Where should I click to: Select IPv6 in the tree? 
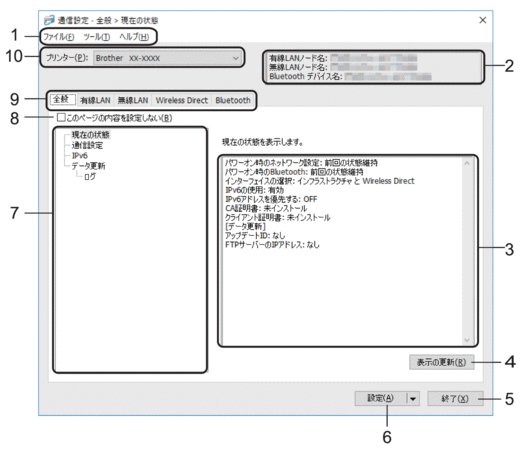coord(80,156)
